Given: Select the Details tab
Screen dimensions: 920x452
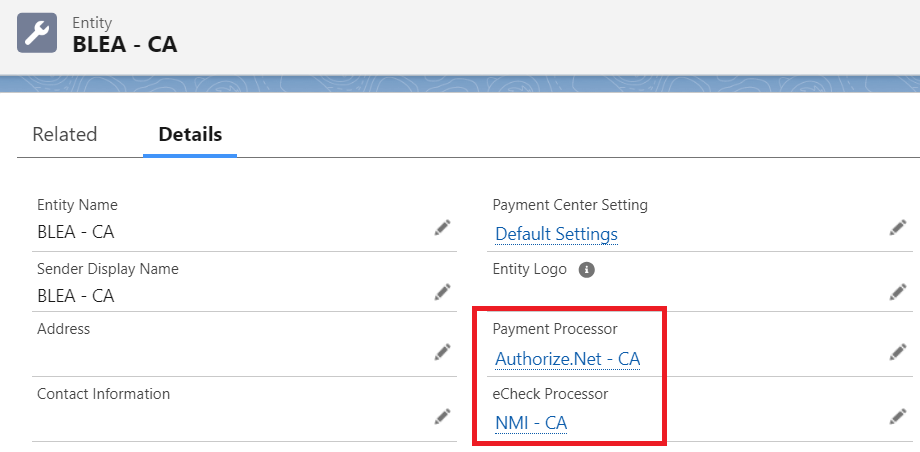Looking at the screenshot, I should (190, 134).
